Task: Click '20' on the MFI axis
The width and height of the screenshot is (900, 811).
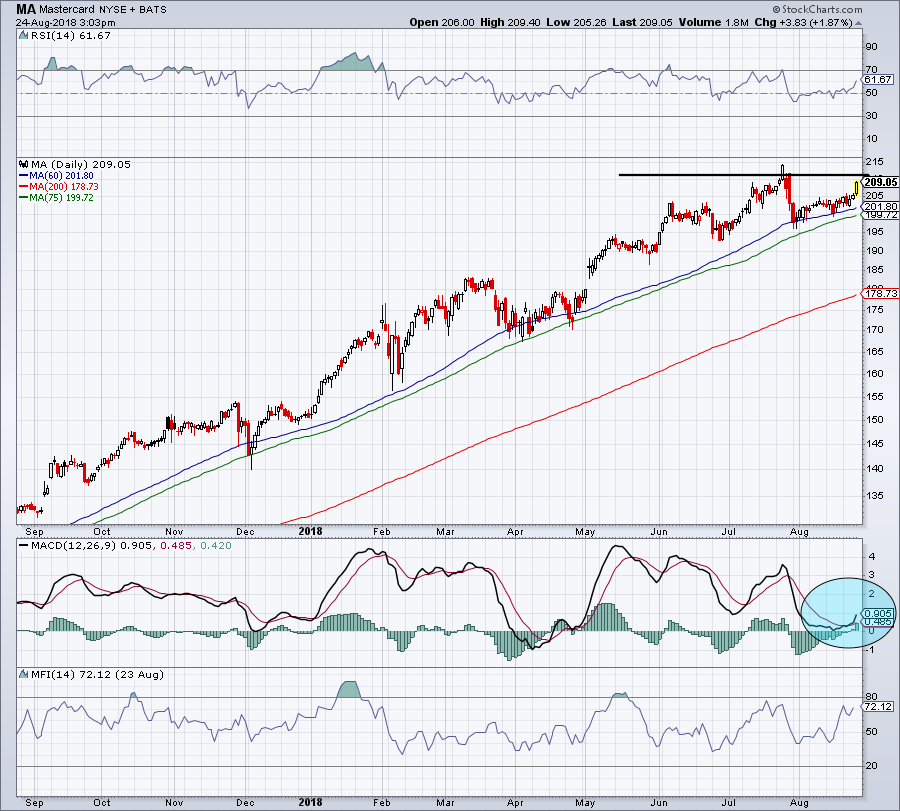Action: tap(871, 766)
